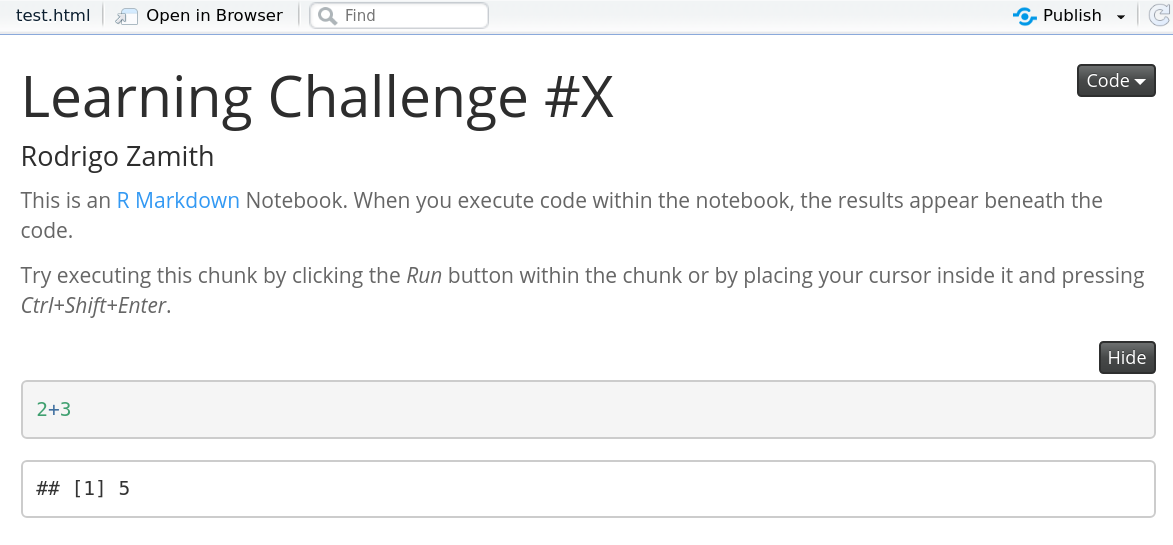Image resolution: width=1173 pixels, height=545 pixels.
Task: Click the italic word Run
Action: point(424,276)
